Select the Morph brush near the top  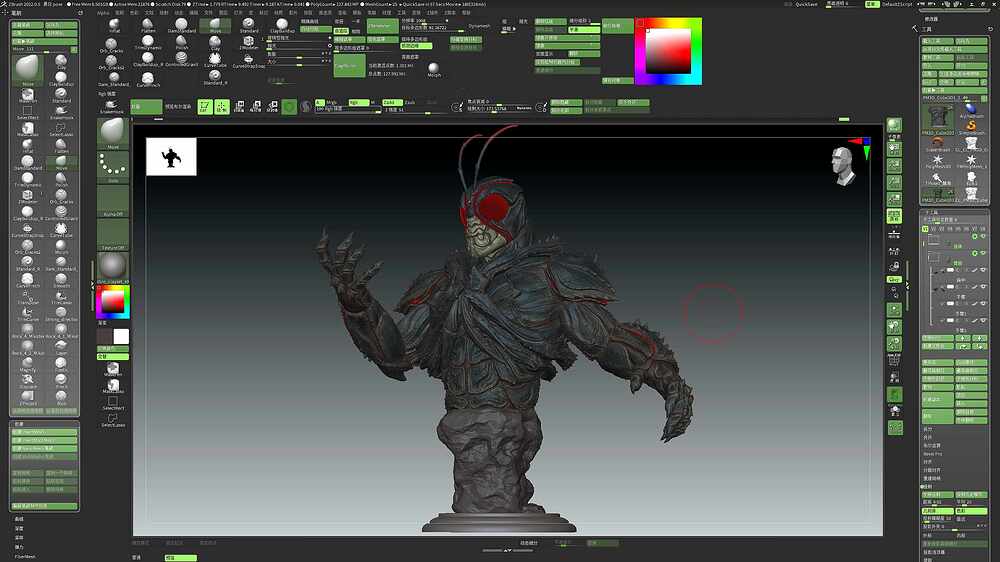(x=434, y=69)
